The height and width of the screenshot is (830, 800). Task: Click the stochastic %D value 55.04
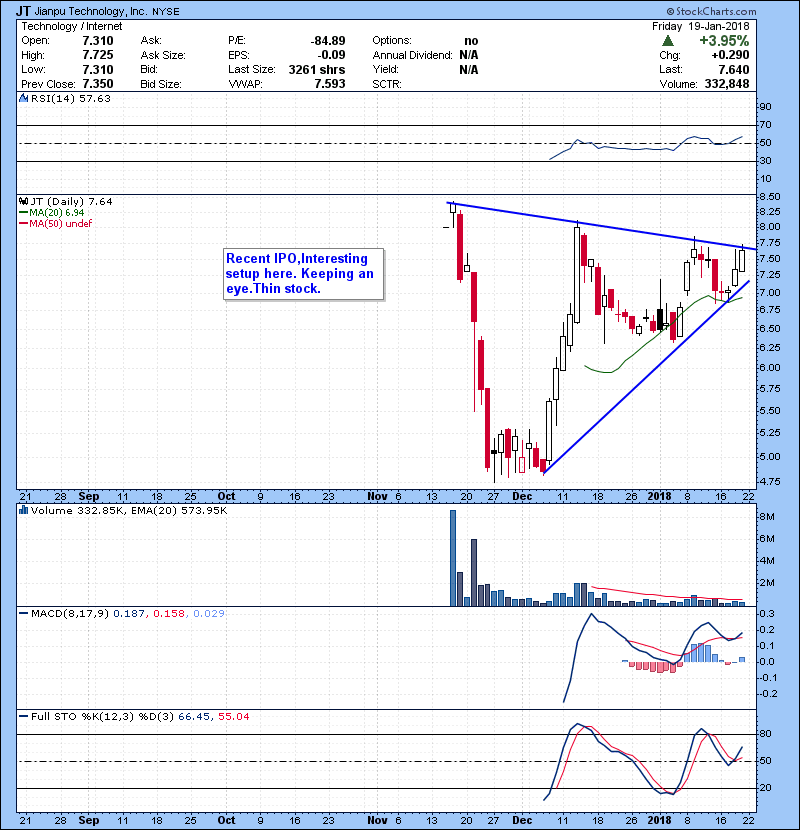(233, 716)
